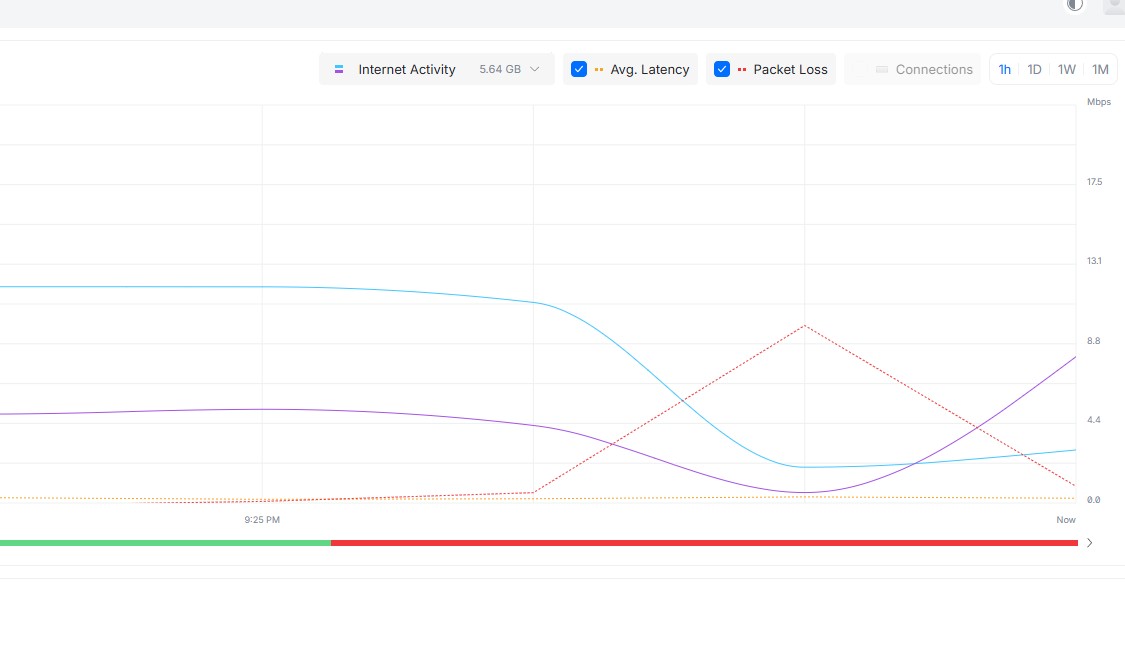
Task: Click the packet loss peak on chart
Action: pos(804,326)
